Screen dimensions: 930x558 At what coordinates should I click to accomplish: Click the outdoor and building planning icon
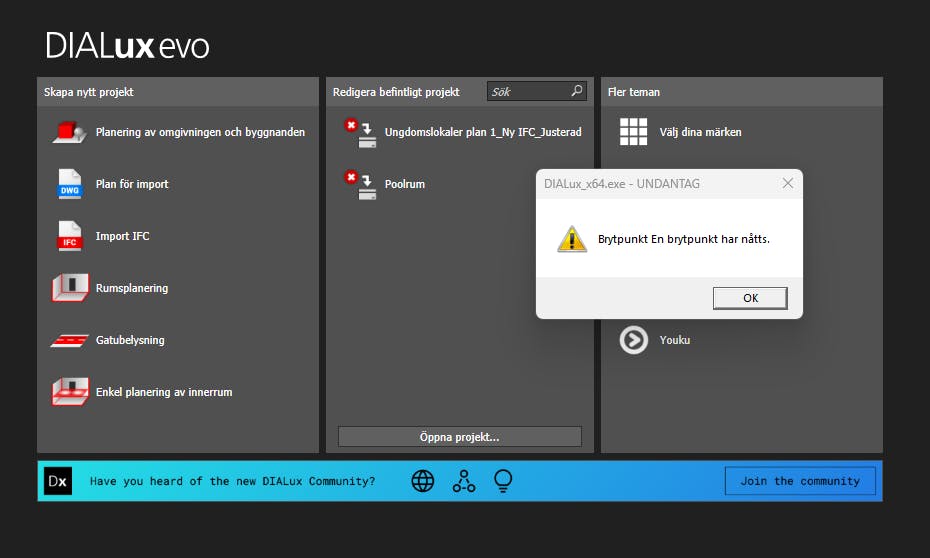(x=69, y=132)
